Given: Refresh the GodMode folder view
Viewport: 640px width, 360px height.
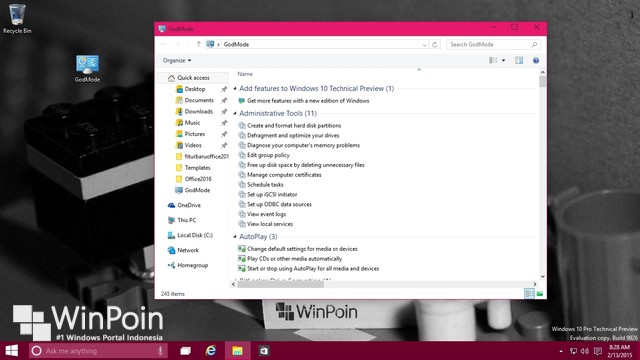Looking at the screenshot, I should (x=435, y=44).
